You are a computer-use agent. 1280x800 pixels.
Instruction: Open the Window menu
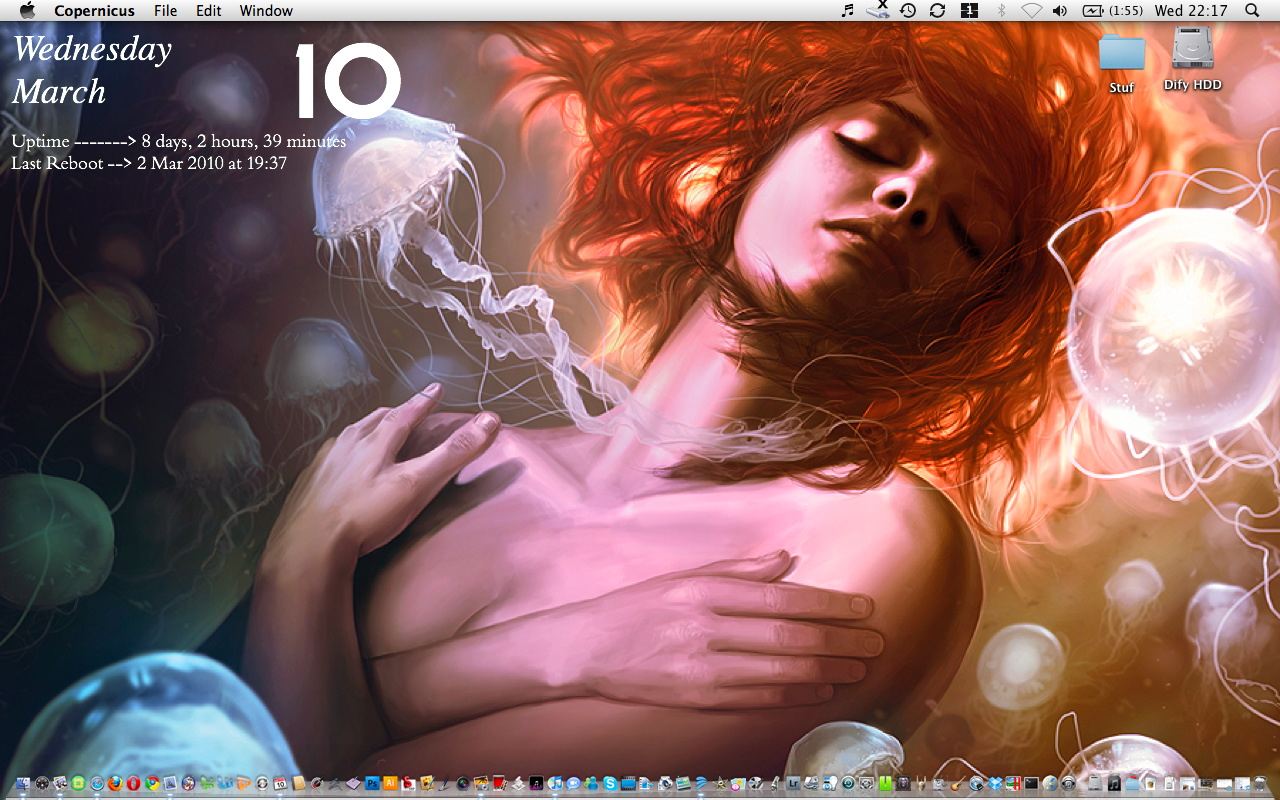(x=266, y=10)
